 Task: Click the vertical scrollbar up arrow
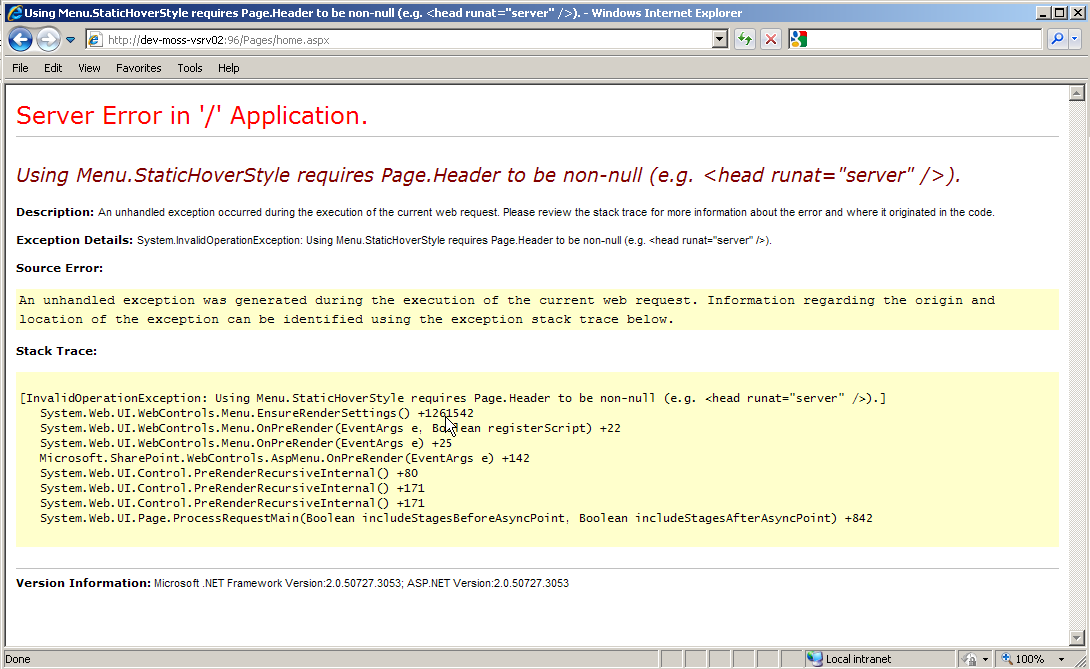tap(1077, 93)
